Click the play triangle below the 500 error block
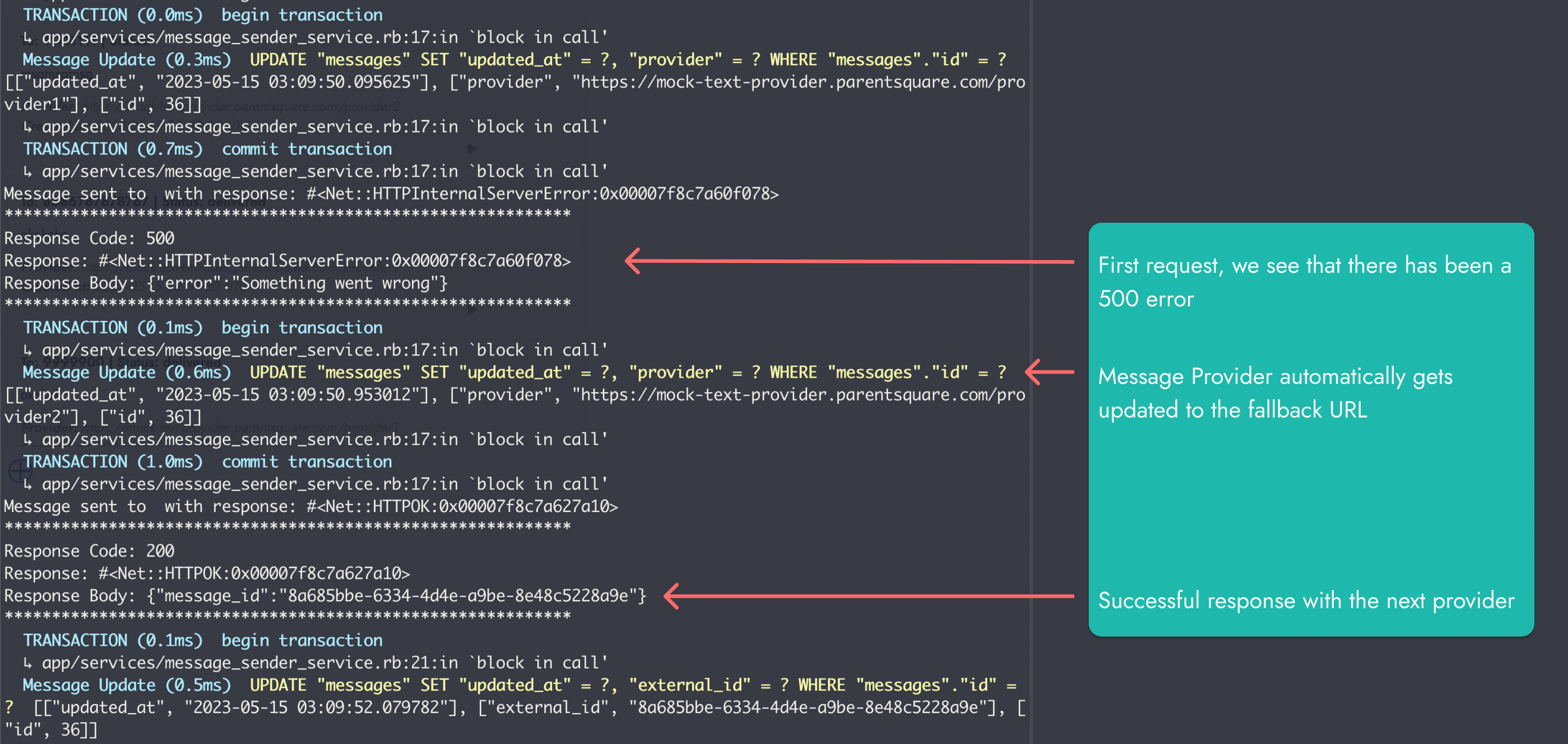 point(473,311)
